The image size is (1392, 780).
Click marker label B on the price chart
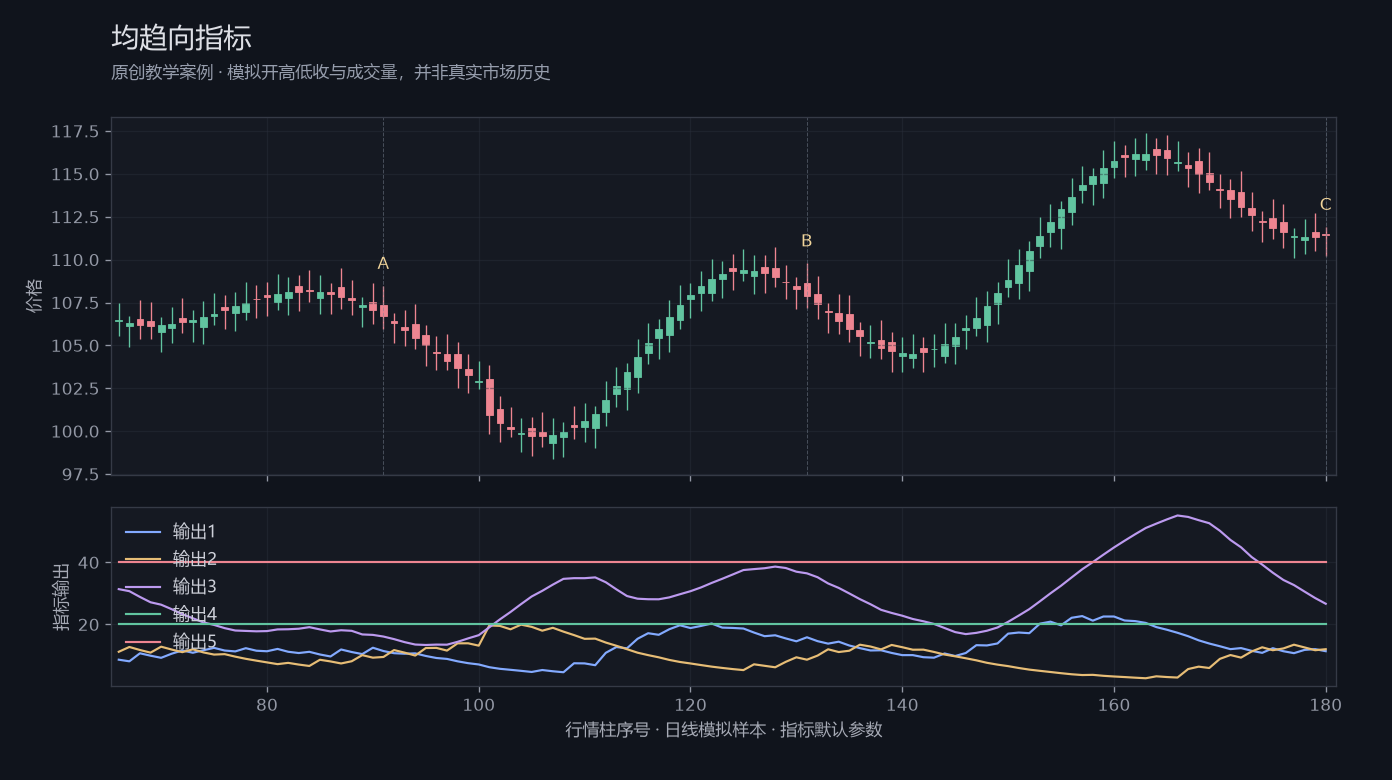[x=807, y=241]
